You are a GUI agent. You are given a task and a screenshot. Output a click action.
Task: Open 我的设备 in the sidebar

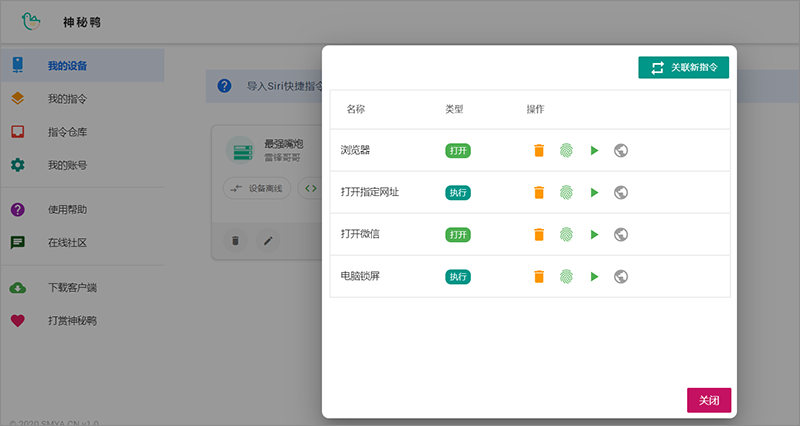67,66
